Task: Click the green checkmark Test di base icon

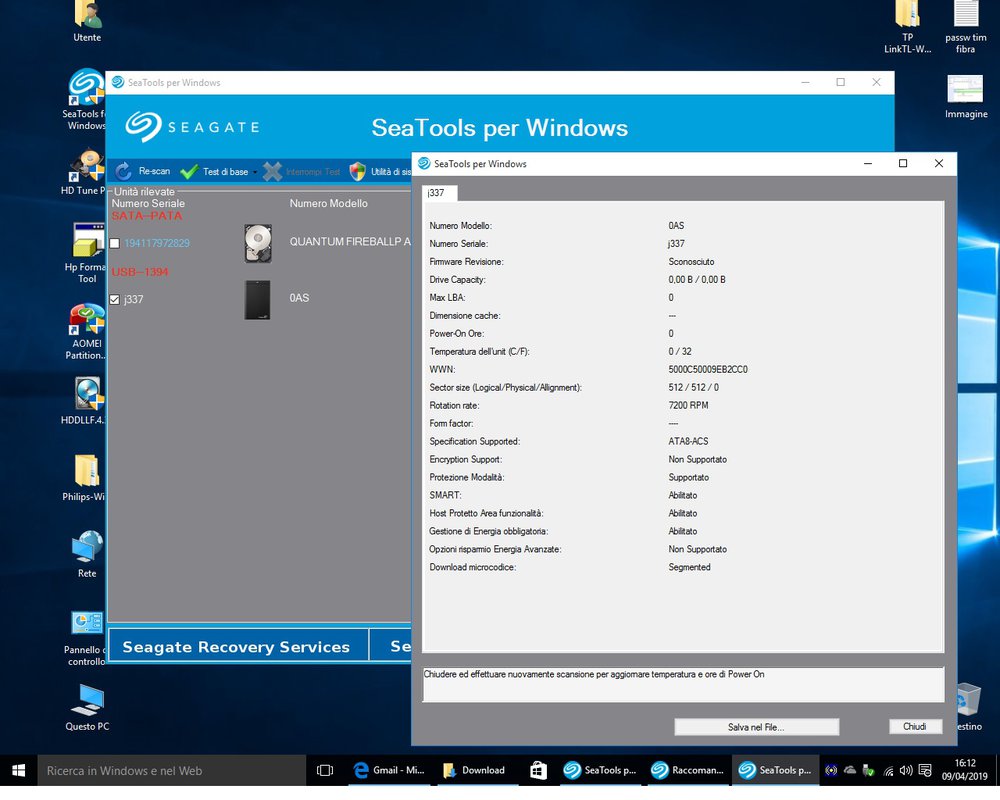Action: pos(189,172)
